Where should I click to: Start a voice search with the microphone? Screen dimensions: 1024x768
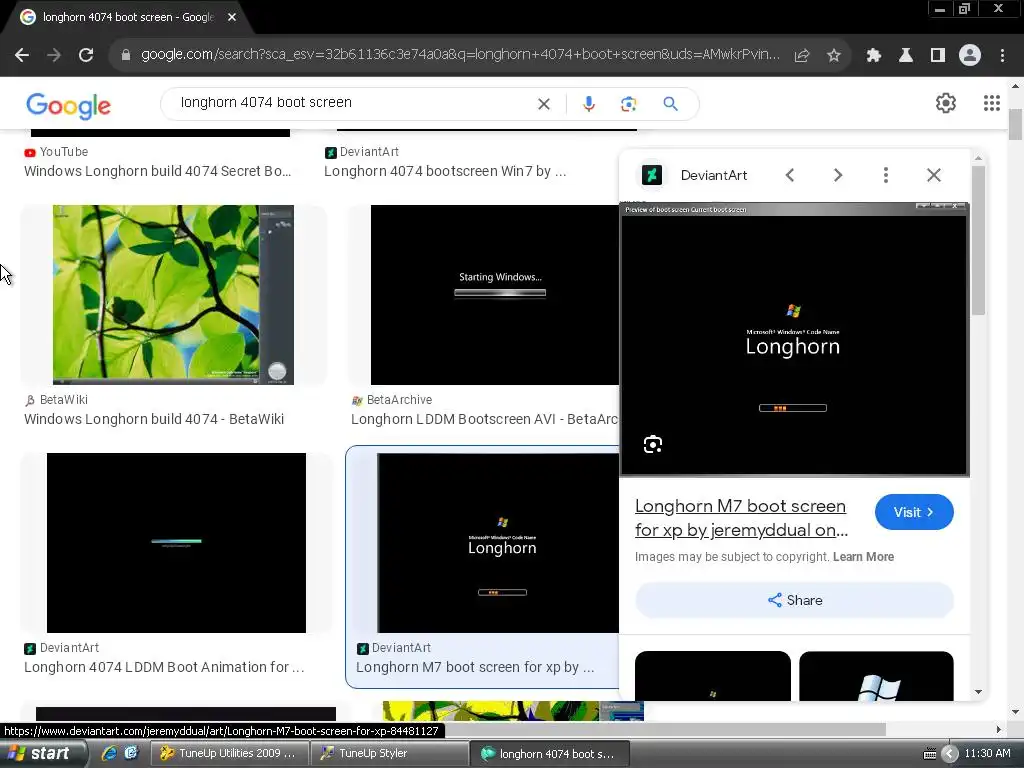coord(588,104)
